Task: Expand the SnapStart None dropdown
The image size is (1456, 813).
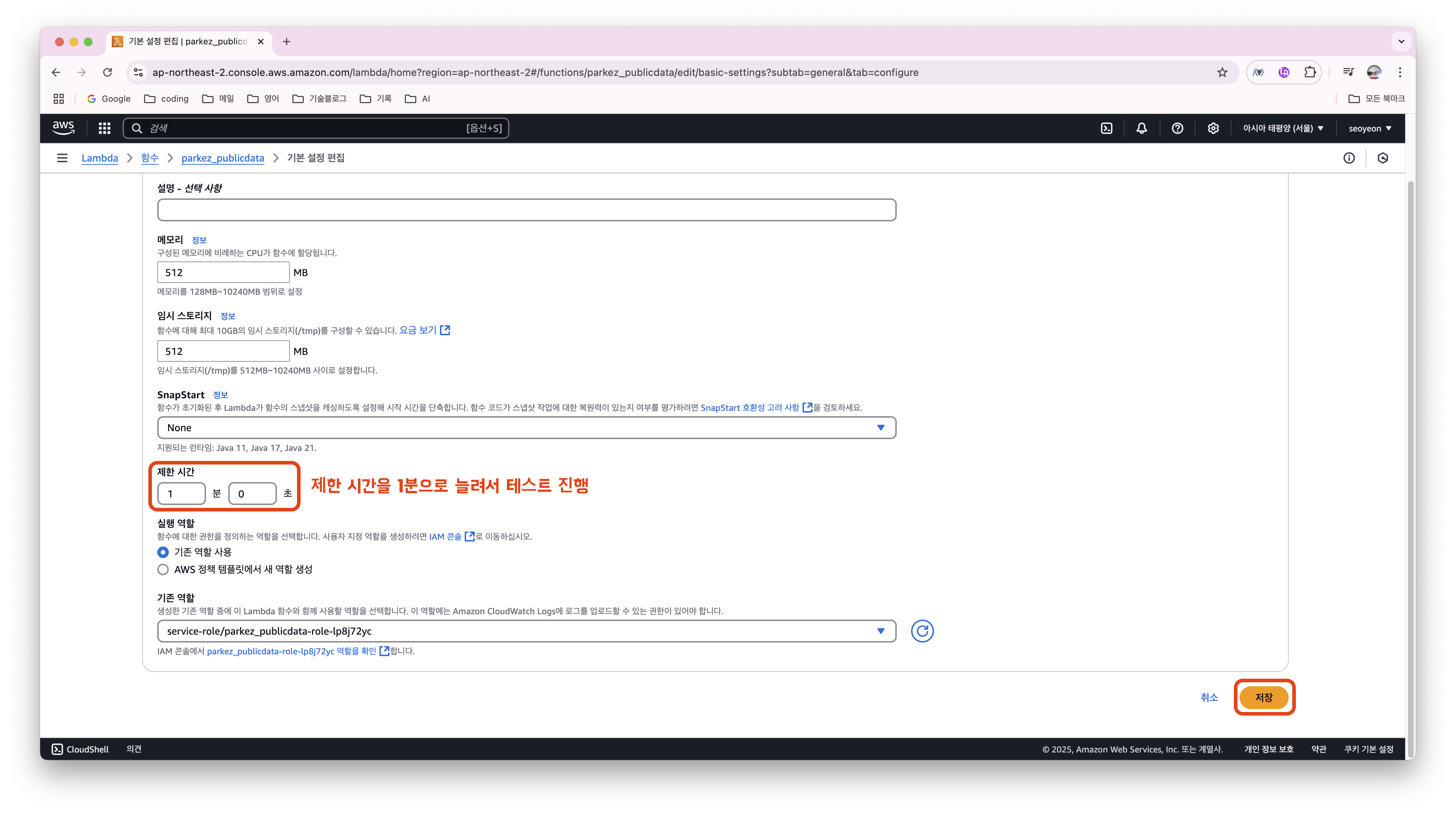Action: (526, 428)
